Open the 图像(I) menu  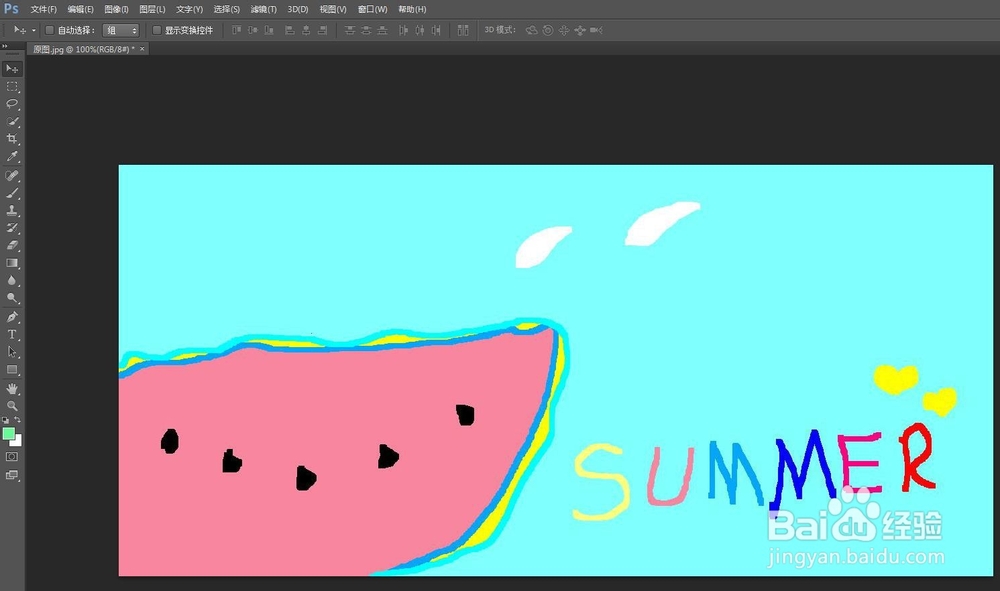point(116,10)
